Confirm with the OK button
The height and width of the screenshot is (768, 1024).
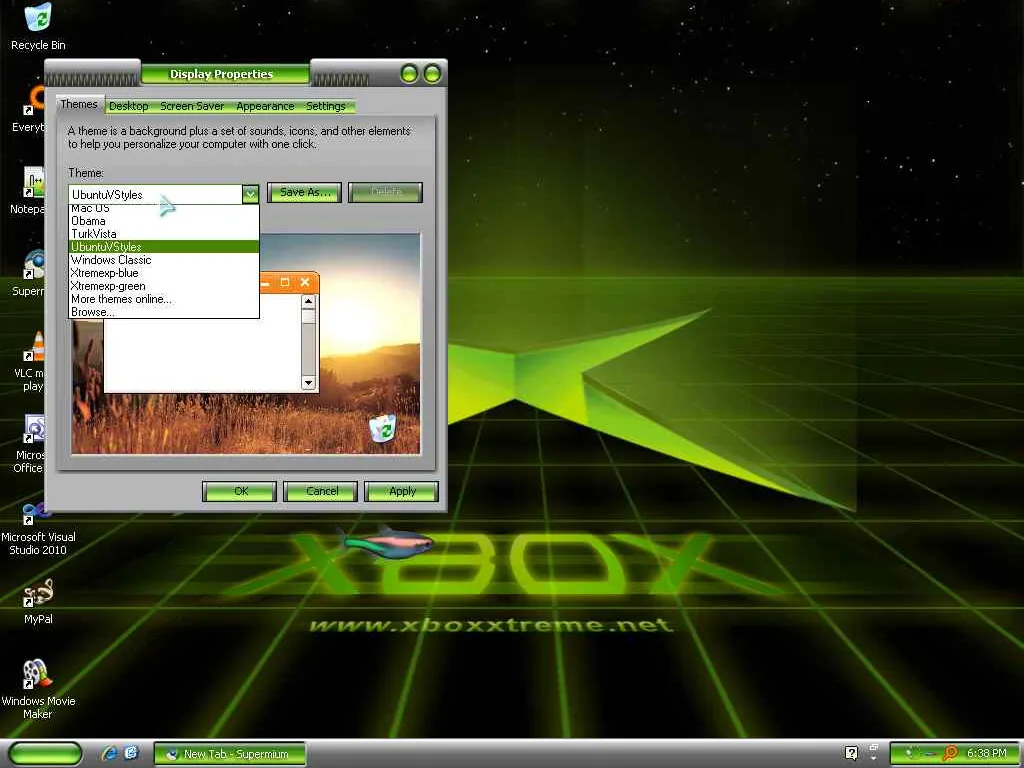[x=240, y=491]
